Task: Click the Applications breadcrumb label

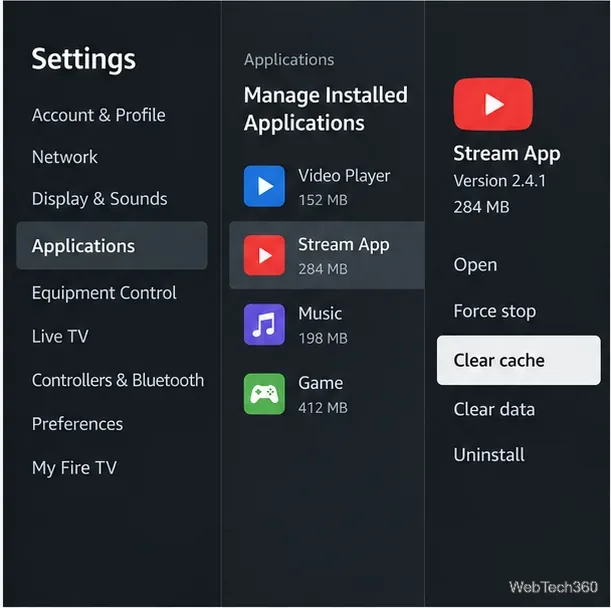Action: 289,60
